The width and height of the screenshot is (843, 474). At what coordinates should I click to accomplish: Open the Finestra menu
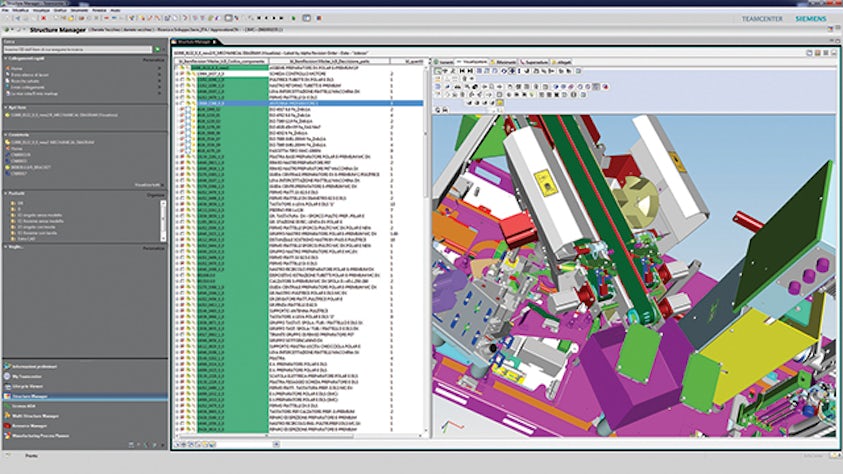(99, 10)
